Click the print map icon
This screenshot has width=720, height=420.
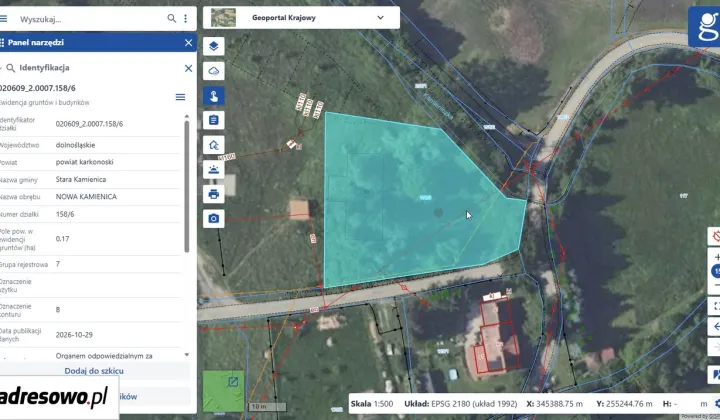coord(214,194)
